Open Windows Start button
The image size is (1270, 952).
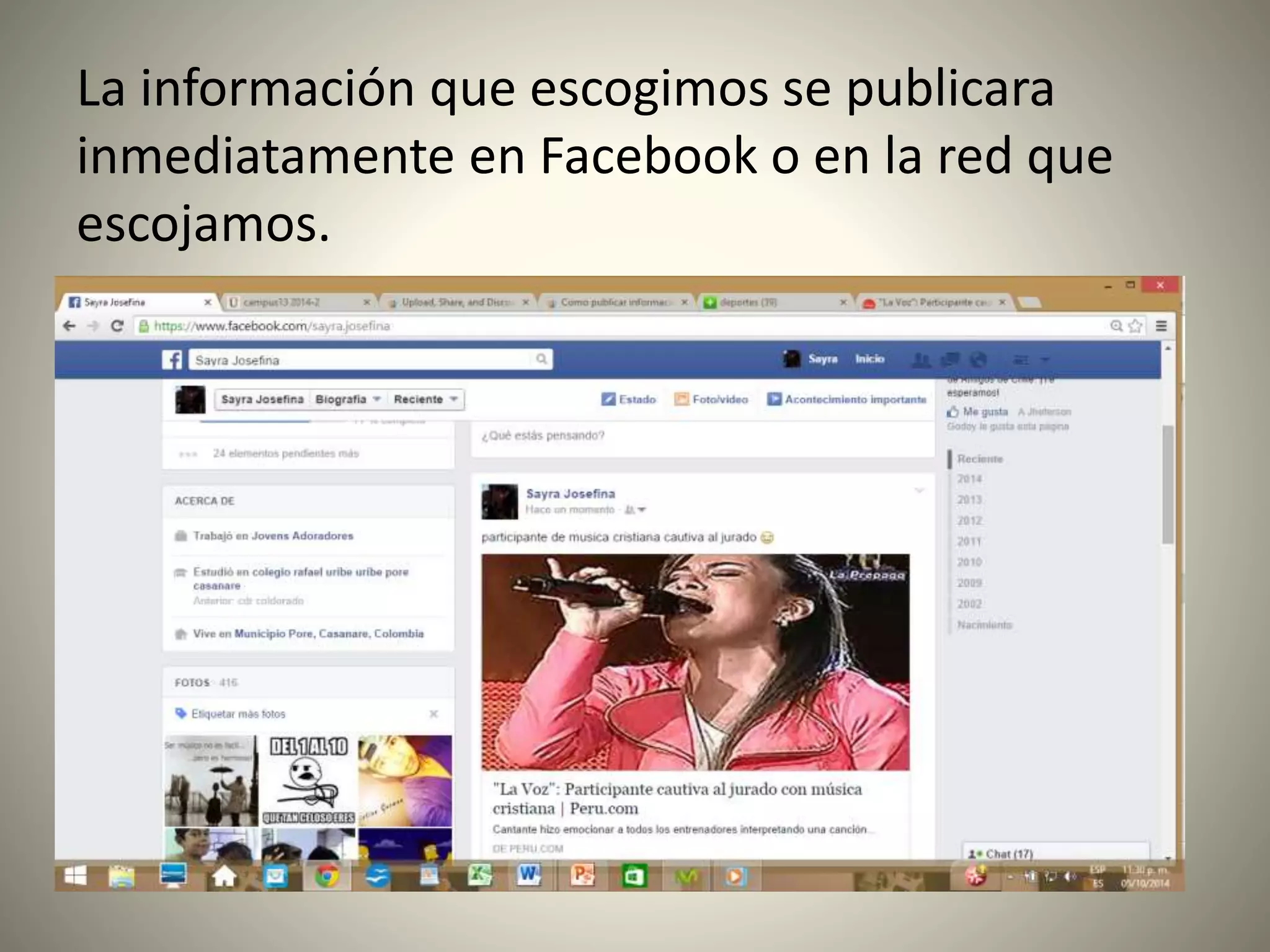tap(76, 876)
